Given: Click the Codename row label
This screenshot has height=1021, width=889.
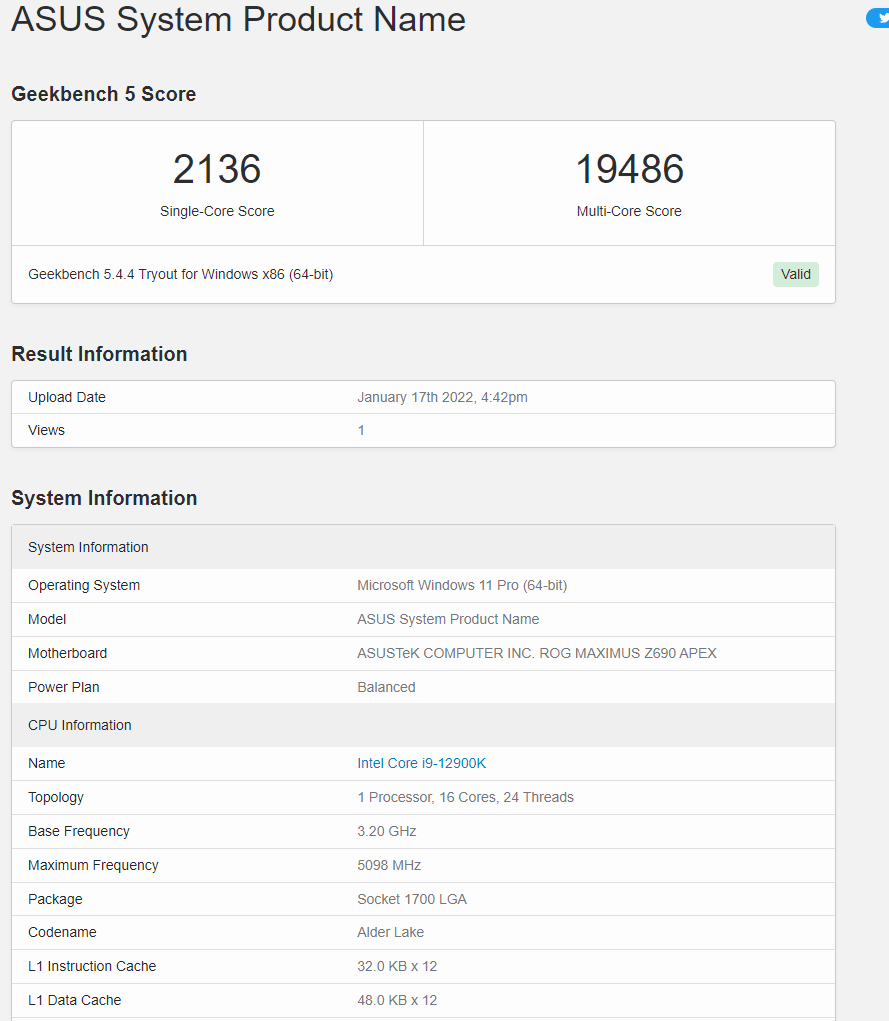Looking at the screenshot, I should 62,932.
